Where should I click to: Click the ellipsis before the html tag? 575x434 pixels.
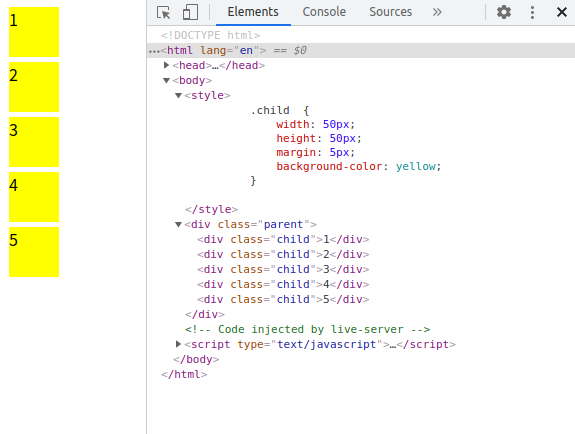pos(154,51)
